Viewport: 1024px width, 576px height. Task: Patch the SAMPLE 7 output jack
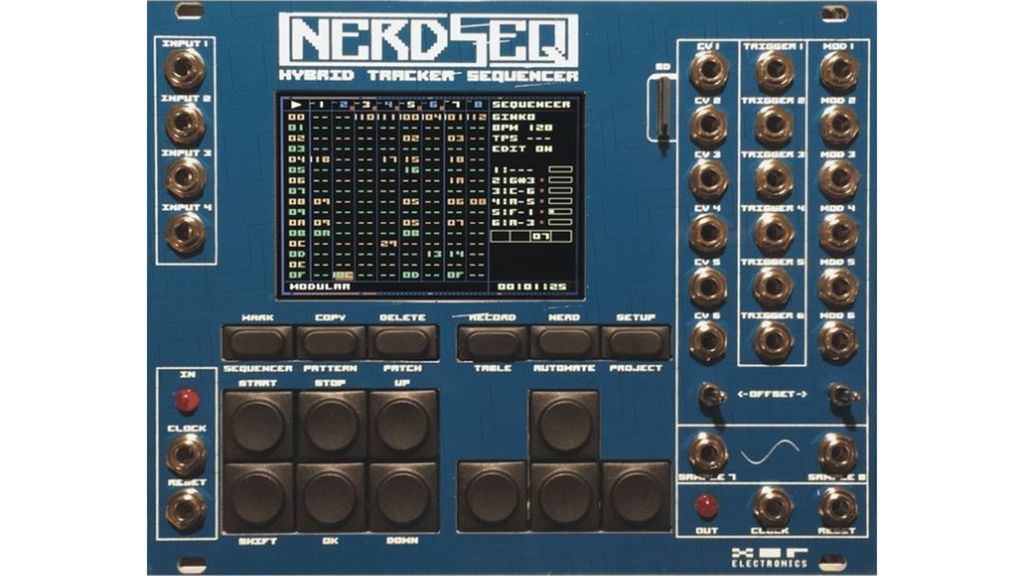point(710,450)
